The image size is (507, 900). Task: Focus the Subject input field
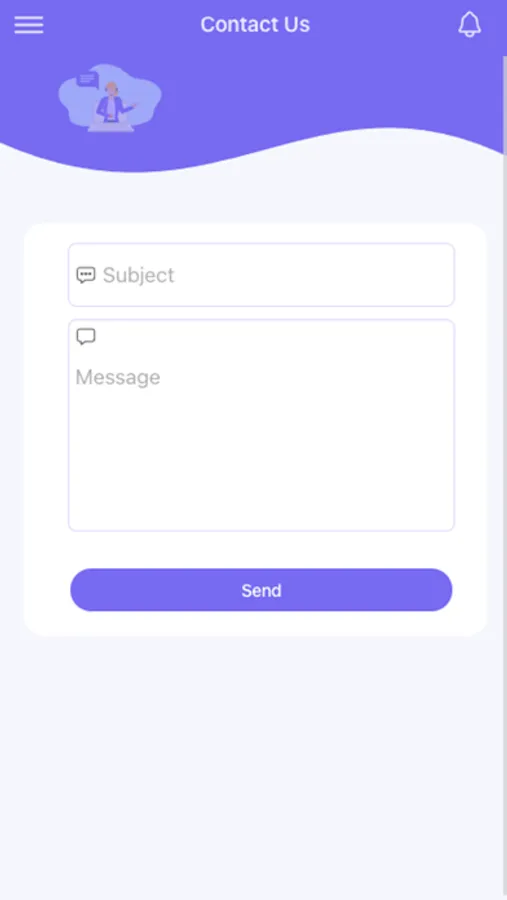[261, 275]
